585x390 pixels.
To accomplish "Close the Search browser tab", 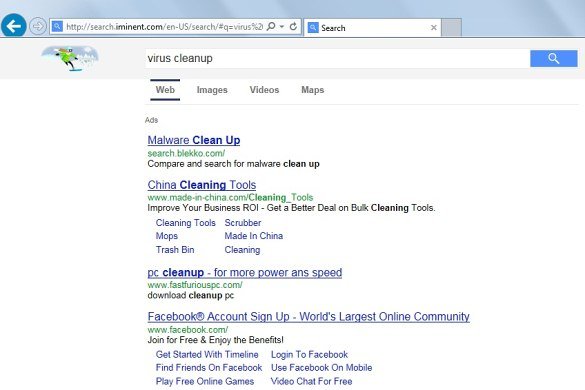I will 434,28.
